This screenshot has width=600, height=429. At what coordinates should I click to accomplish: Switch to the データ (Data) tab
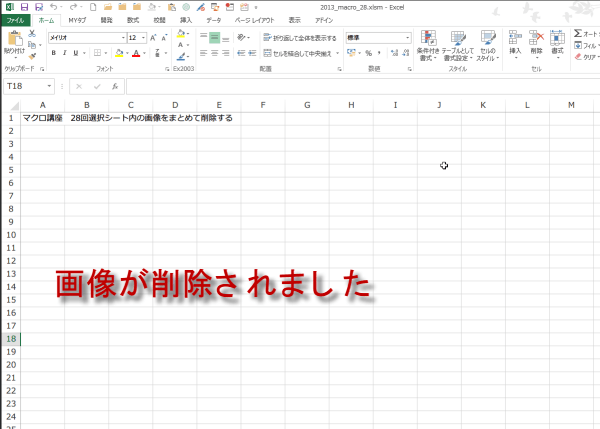point(214,20)
